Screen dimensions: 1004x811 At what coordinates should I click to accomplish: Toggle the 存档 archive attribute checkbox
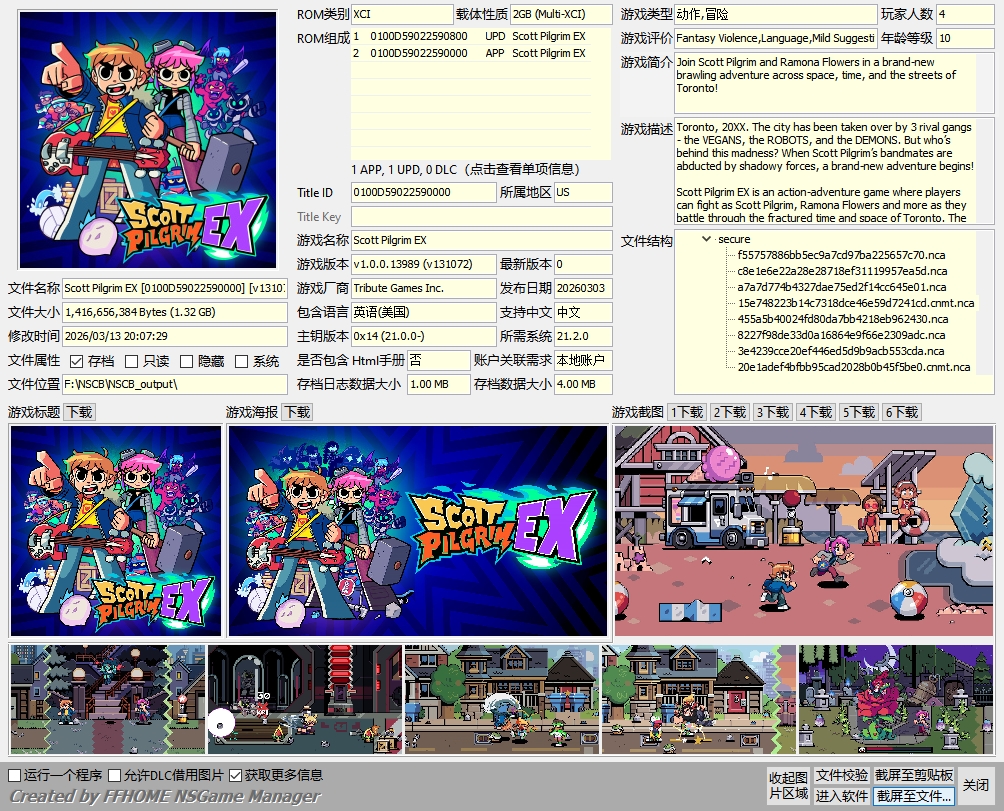click(x=77, y=361)
